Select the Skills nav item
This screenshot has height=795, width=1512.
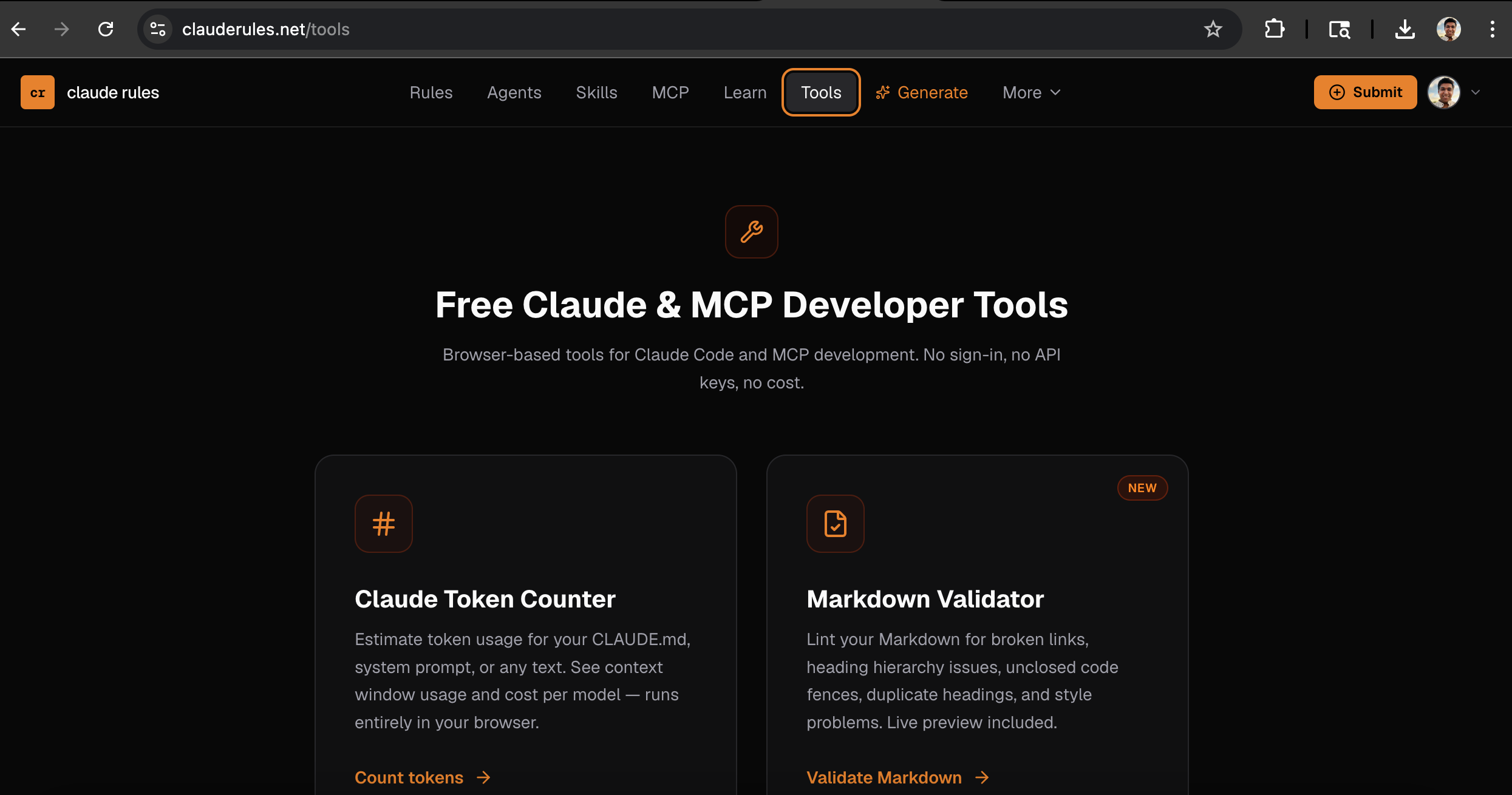[x=596, y=92]
